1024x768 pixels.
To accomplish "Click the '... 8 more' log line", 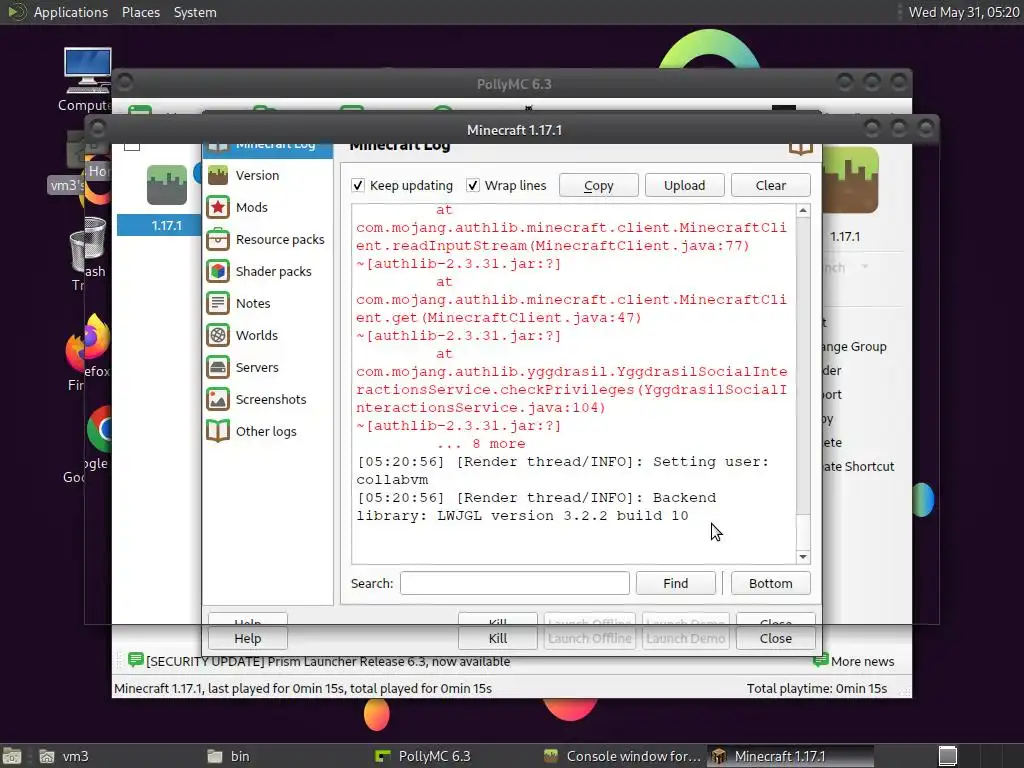I will click(x=481, y=443).
